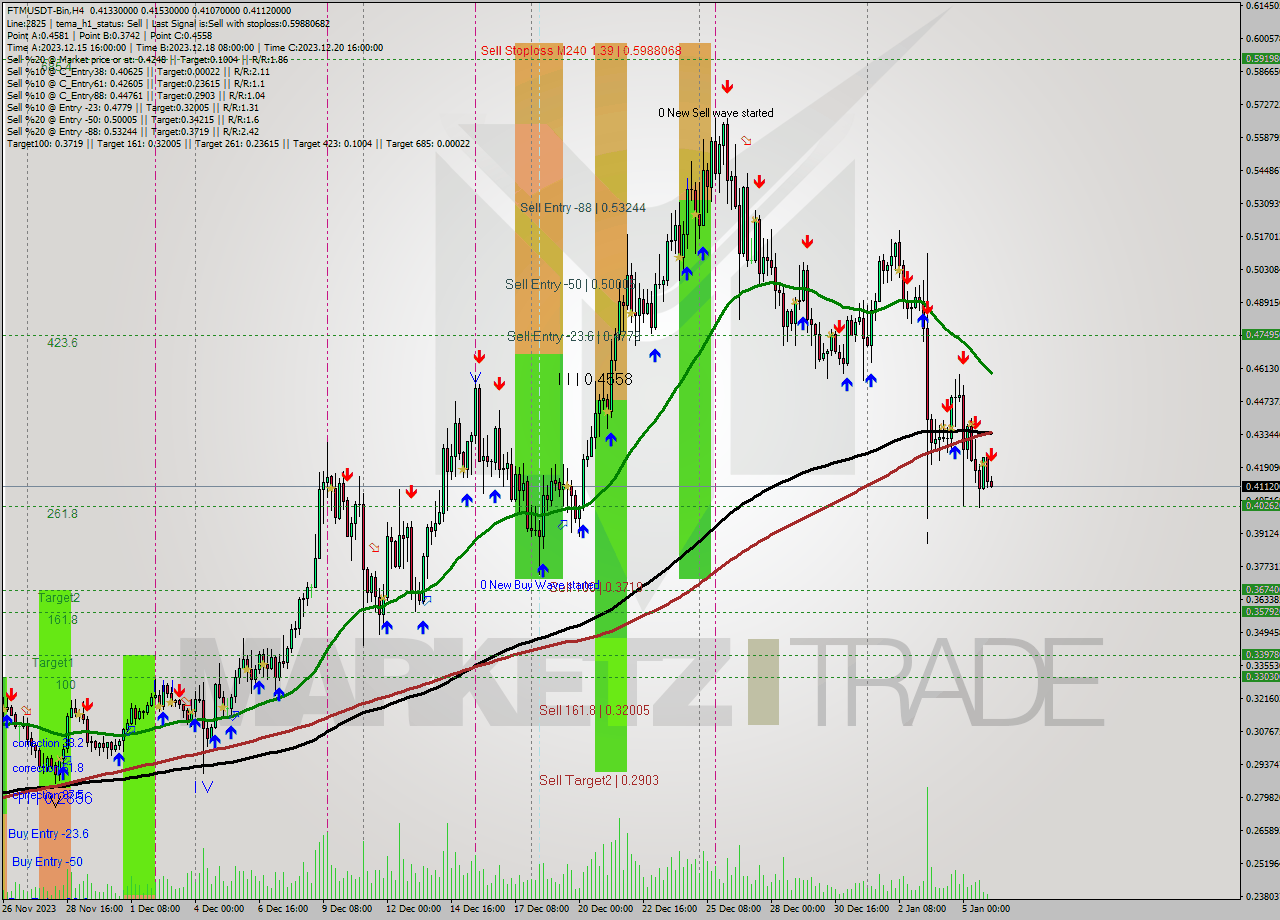Click the 0.37731 price axis label
The image size is (1280, 920).
click(1262, 566)
